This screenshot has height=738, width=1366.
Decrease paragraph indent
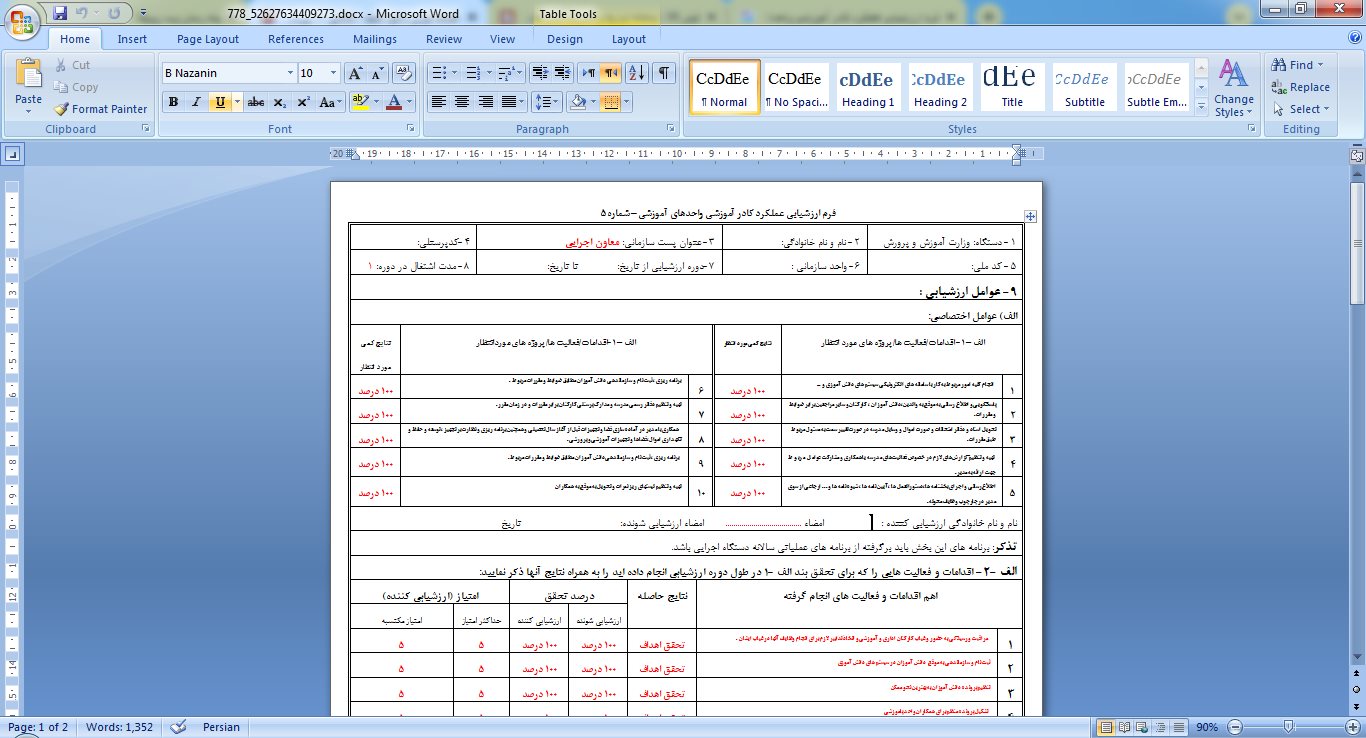540,73
